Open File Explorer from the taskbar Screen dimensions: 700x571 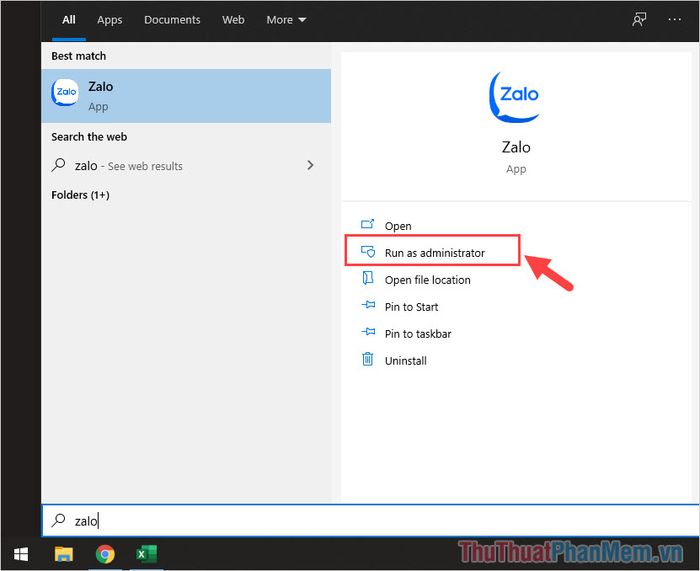tap(64, 554)
